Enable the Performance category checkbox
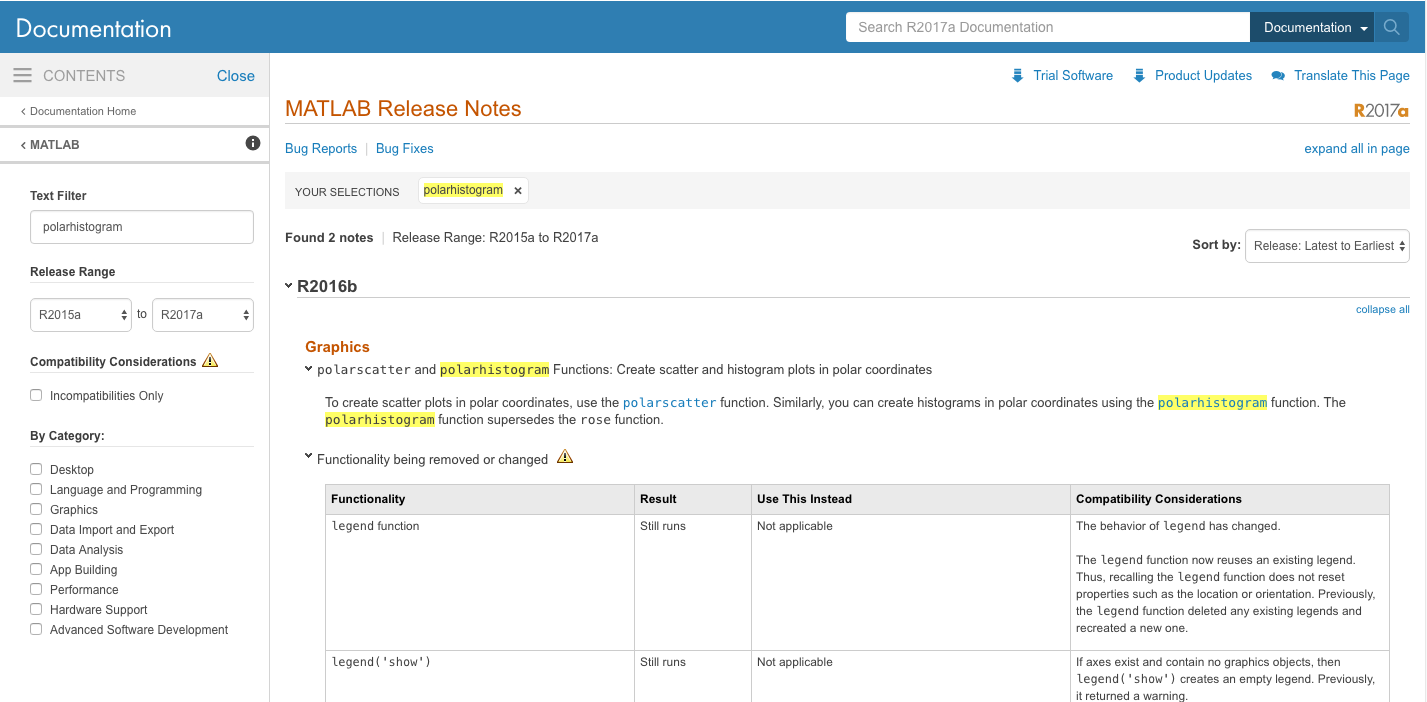Image resolution: width=1427 pixels, height=702 pixels. (x=36, y=589)
